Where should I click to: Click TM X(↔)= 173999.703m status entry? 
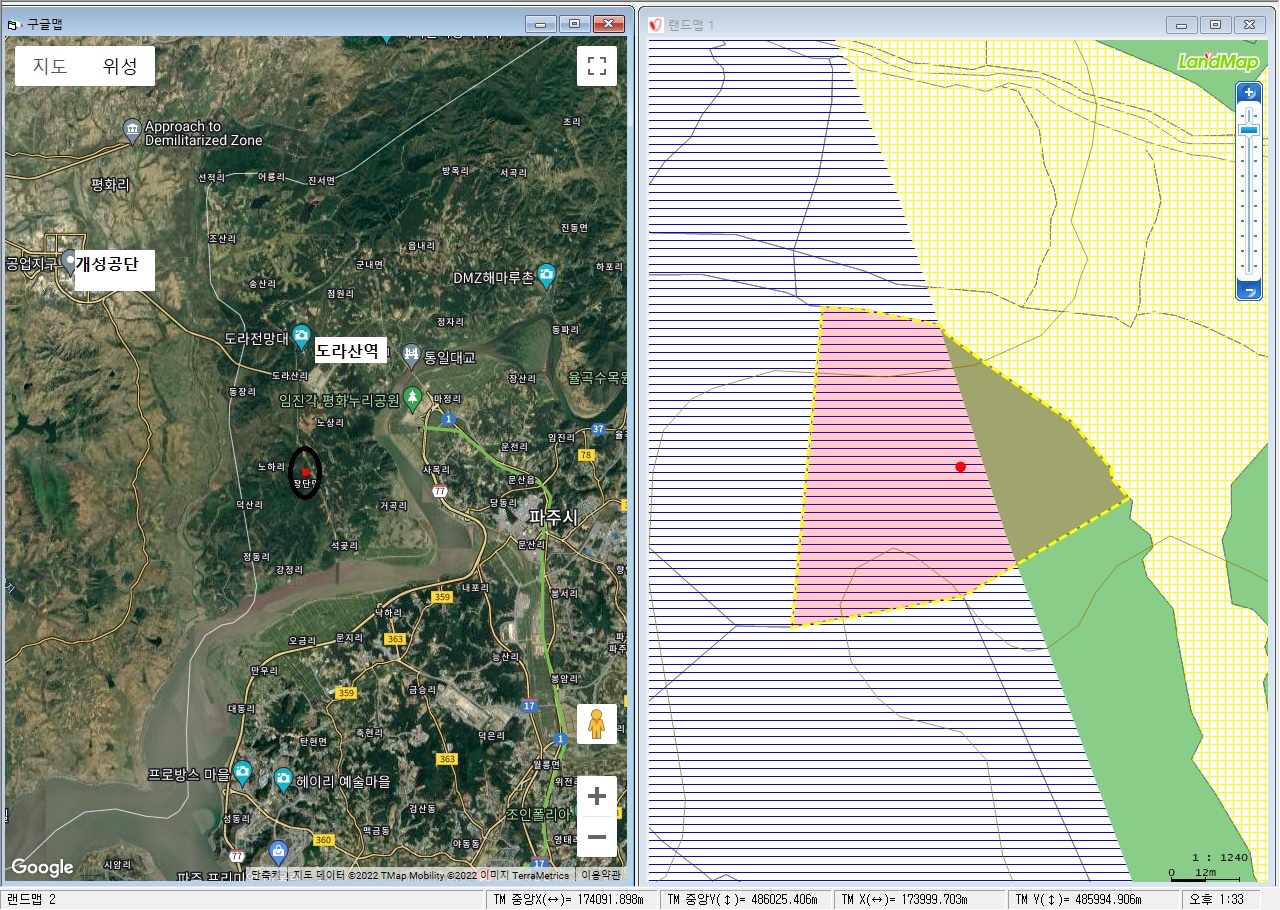point(919,899)
